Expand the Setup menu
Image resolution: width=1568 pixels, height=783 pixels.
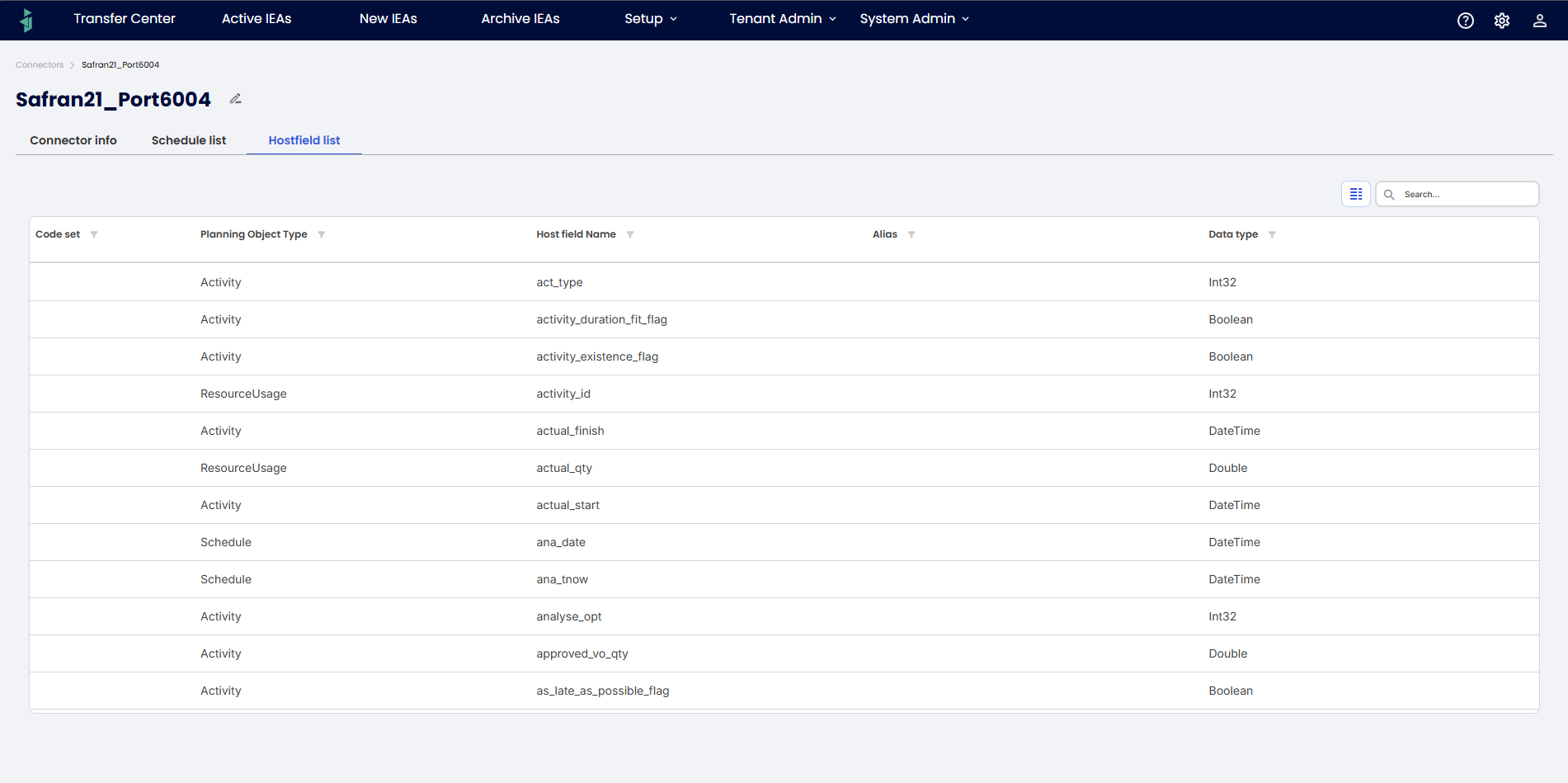point(651,19)
